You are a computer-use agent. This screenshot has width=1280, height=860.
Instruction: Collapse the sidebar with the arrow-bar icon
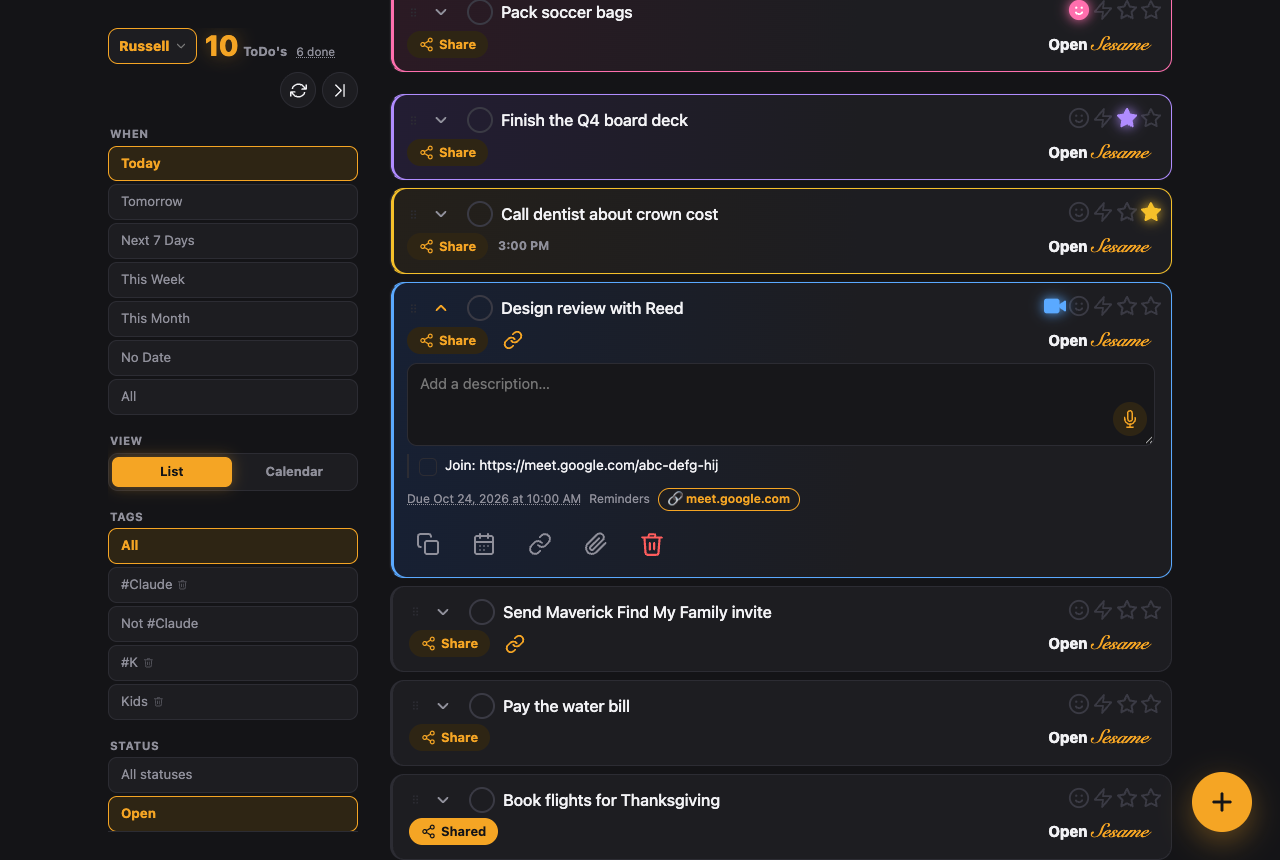point(340,90)
